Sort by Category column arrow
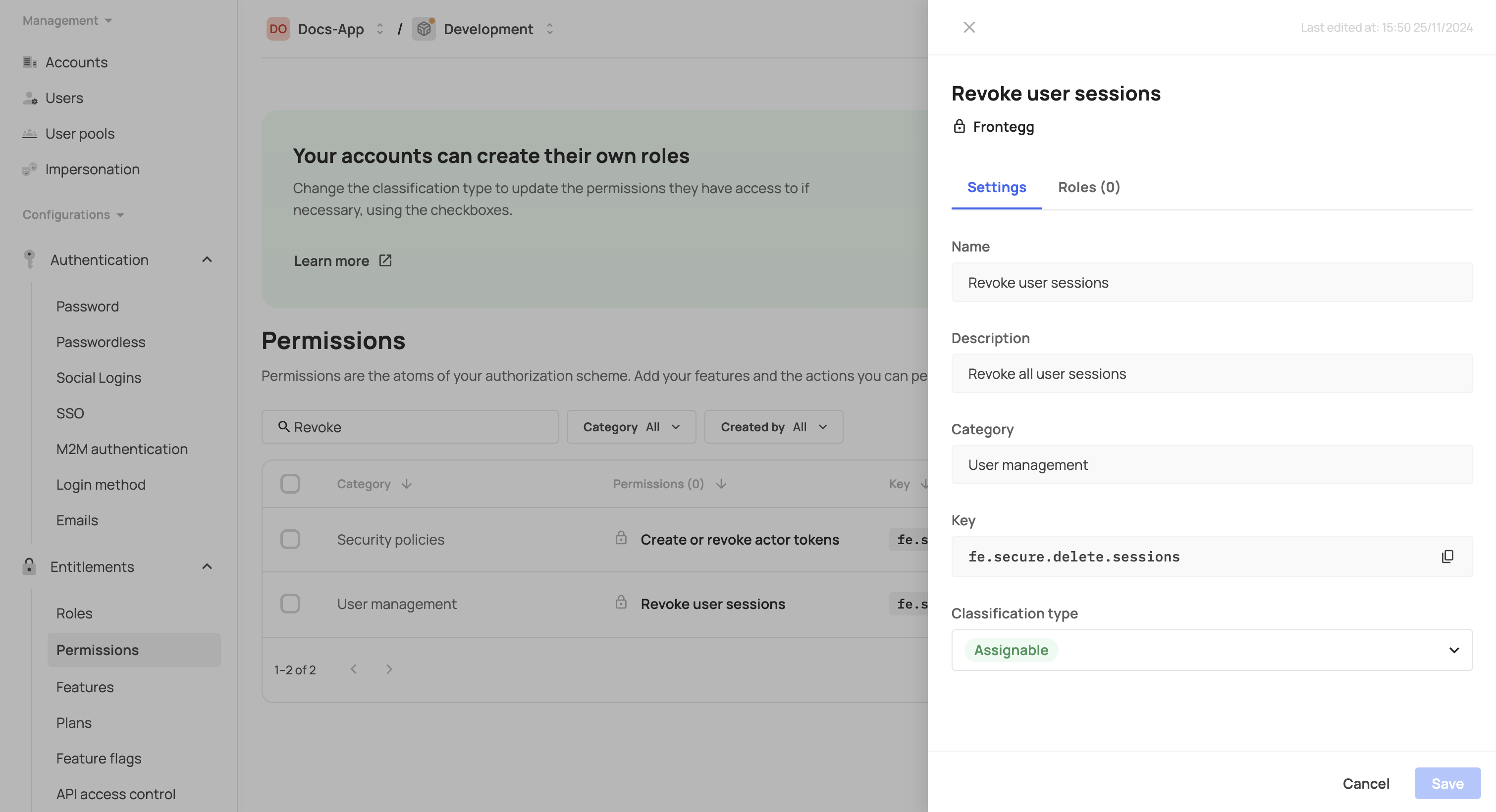The image size is (1496, 812). click(x=407, y=484)
